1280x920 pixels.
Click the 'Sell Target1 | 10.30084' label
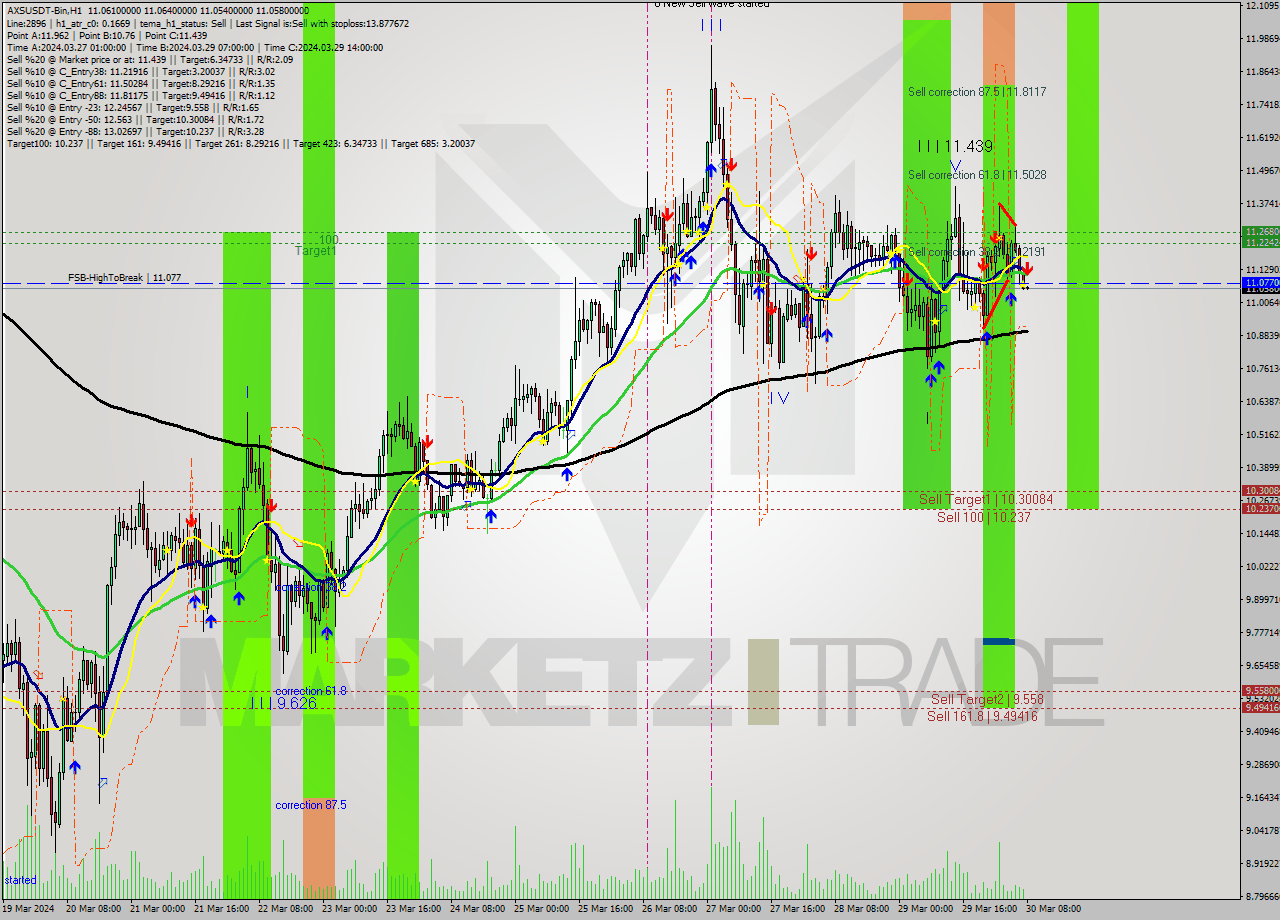tap(986, 499)
